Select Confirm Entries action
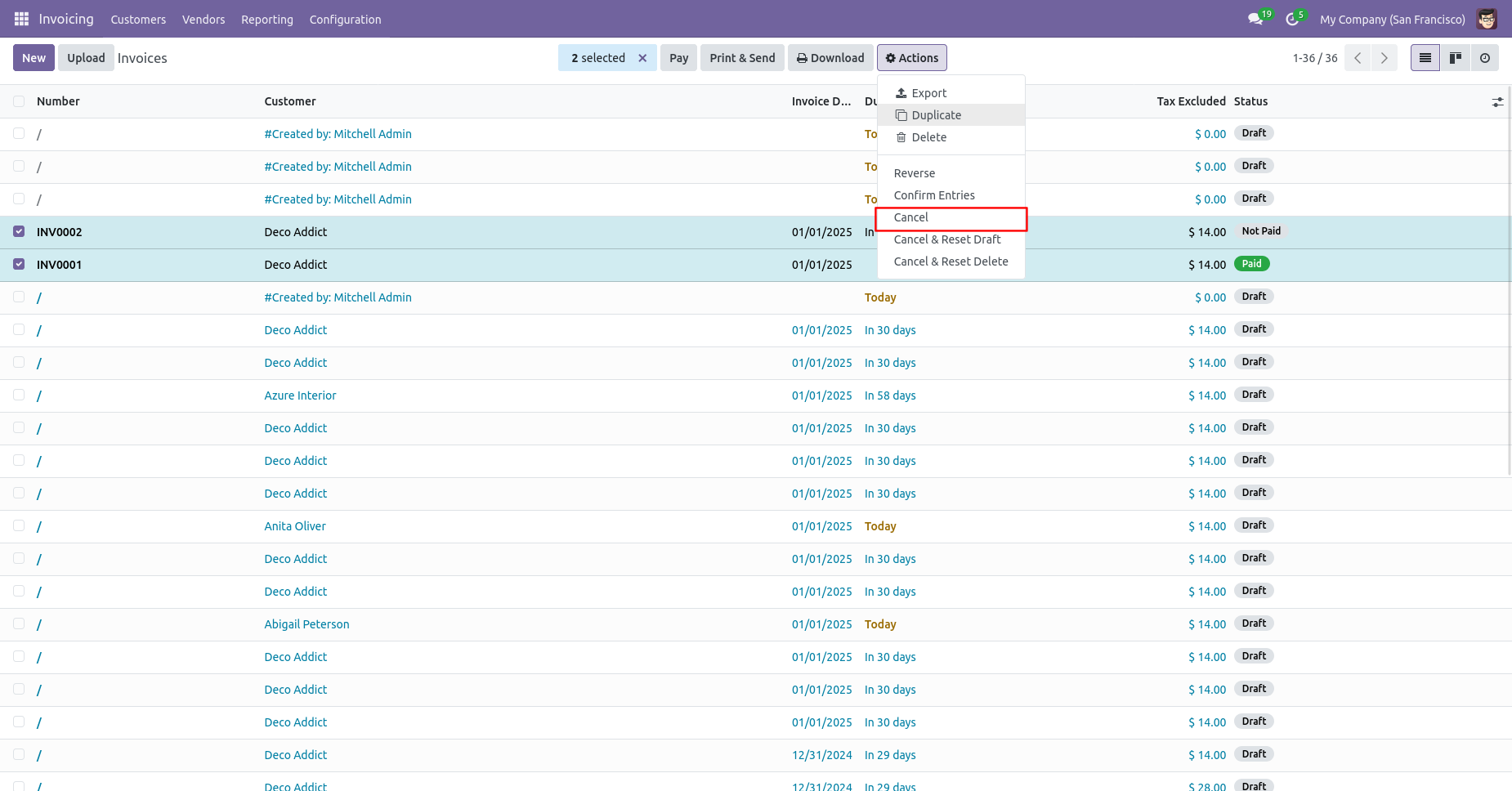Screen dimensions: 1512x791 pyautogui.click(x=951, y=195)
